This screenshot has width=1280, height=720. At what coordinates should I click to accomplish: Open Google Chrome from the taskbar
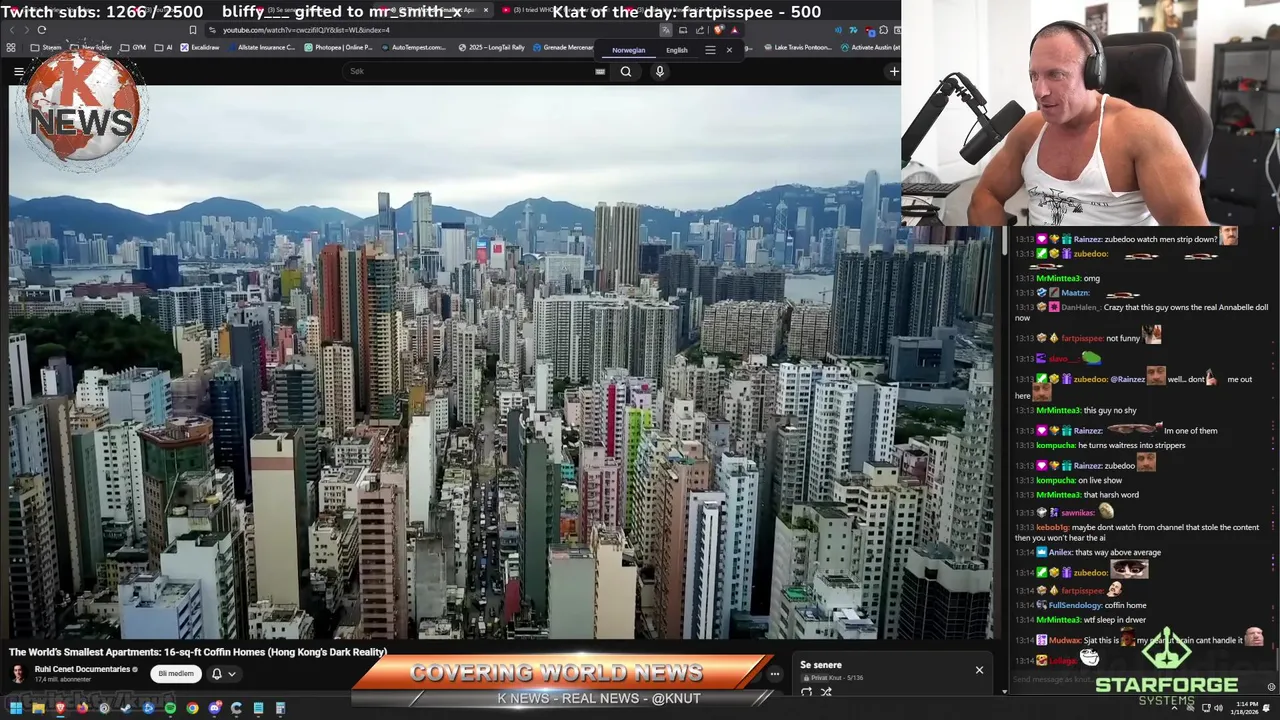192,709
